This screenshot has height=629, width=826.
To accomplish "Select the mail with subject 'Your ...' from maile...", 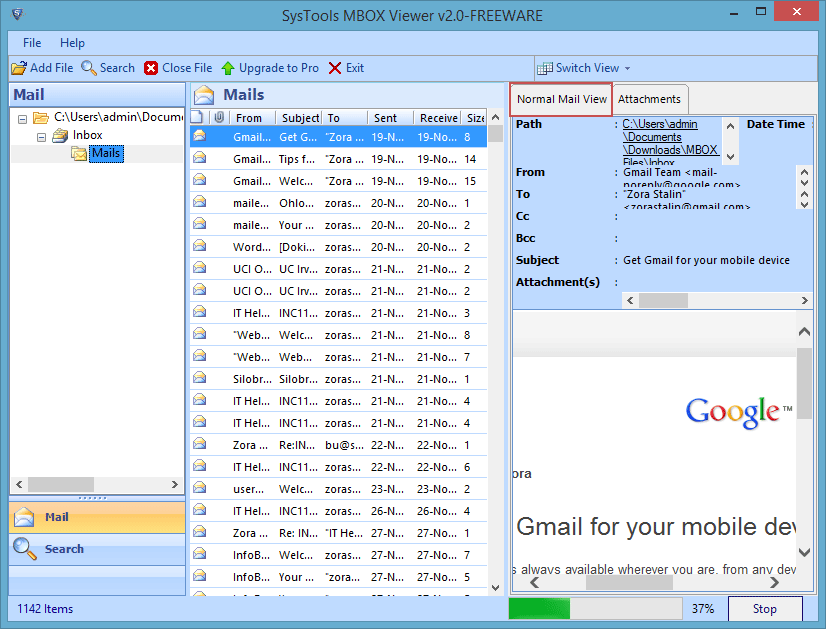I will tap(338, 225).
